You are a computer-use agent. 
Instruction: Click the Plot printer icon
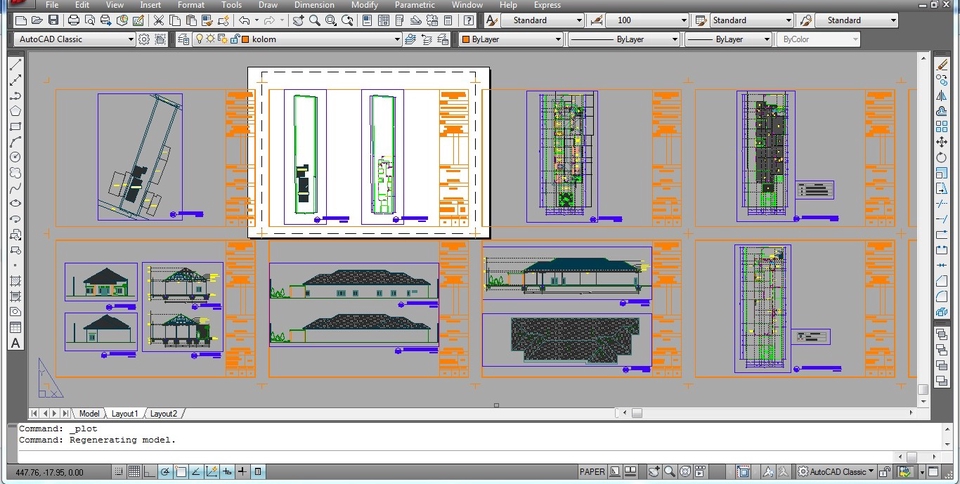click(x=74, y=20)
